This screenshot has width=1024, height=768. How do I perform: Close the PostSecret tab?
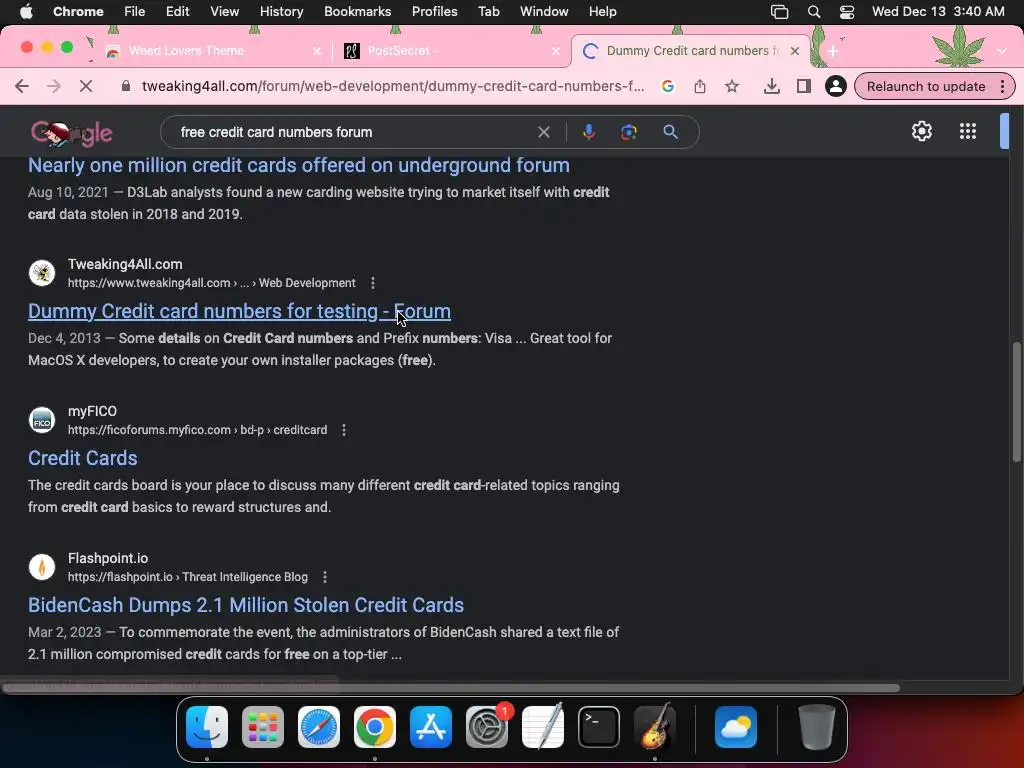tap(556, 51)
